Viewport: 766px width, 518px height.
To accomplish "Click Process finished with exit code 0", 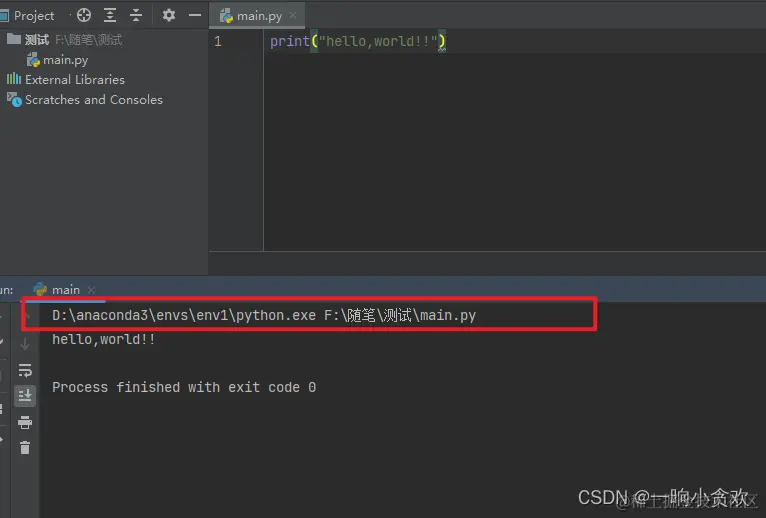I will tap(184, 388).
